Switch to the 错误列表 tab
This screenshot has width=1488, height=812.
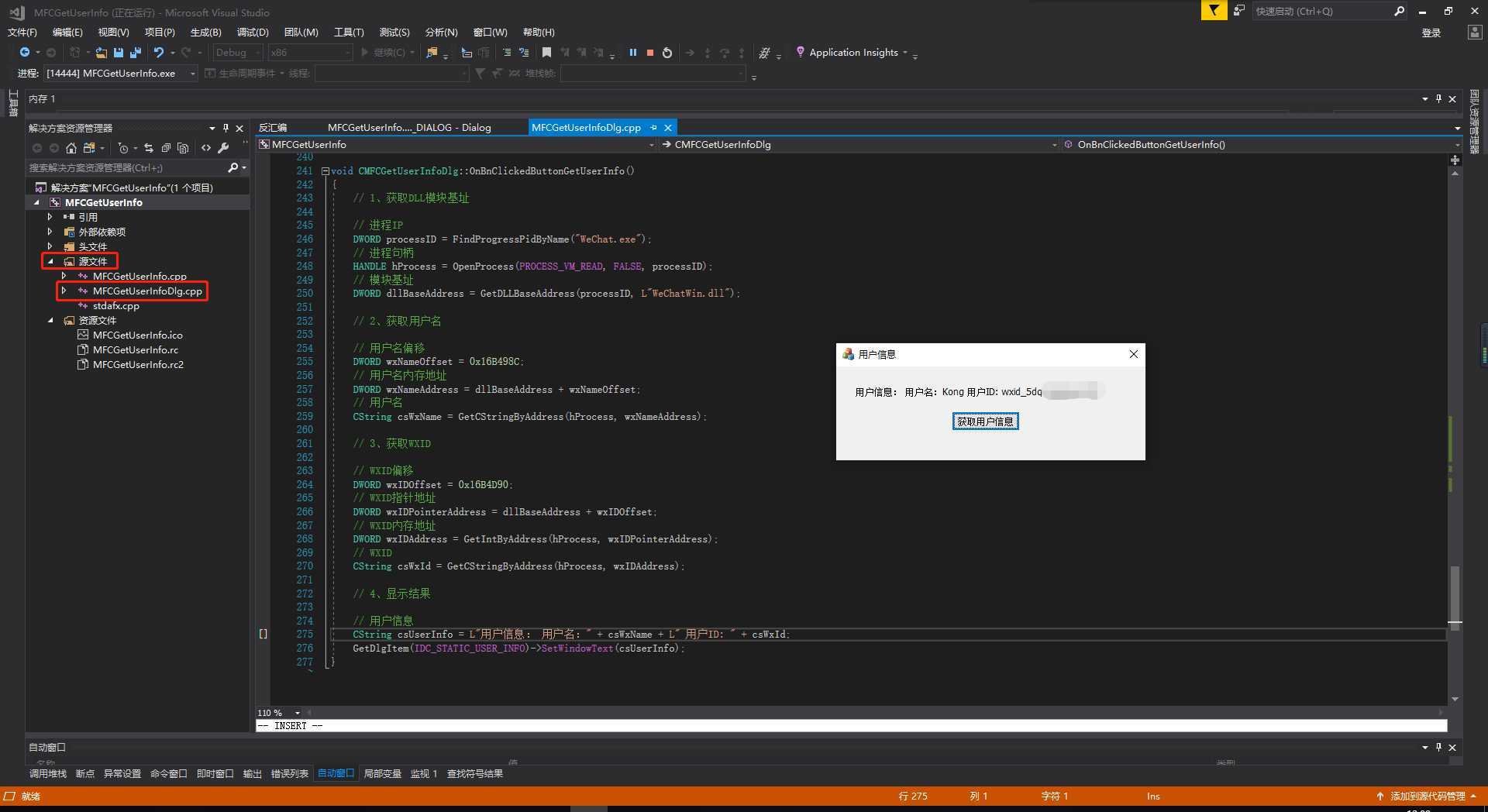[x=290, y=773]
